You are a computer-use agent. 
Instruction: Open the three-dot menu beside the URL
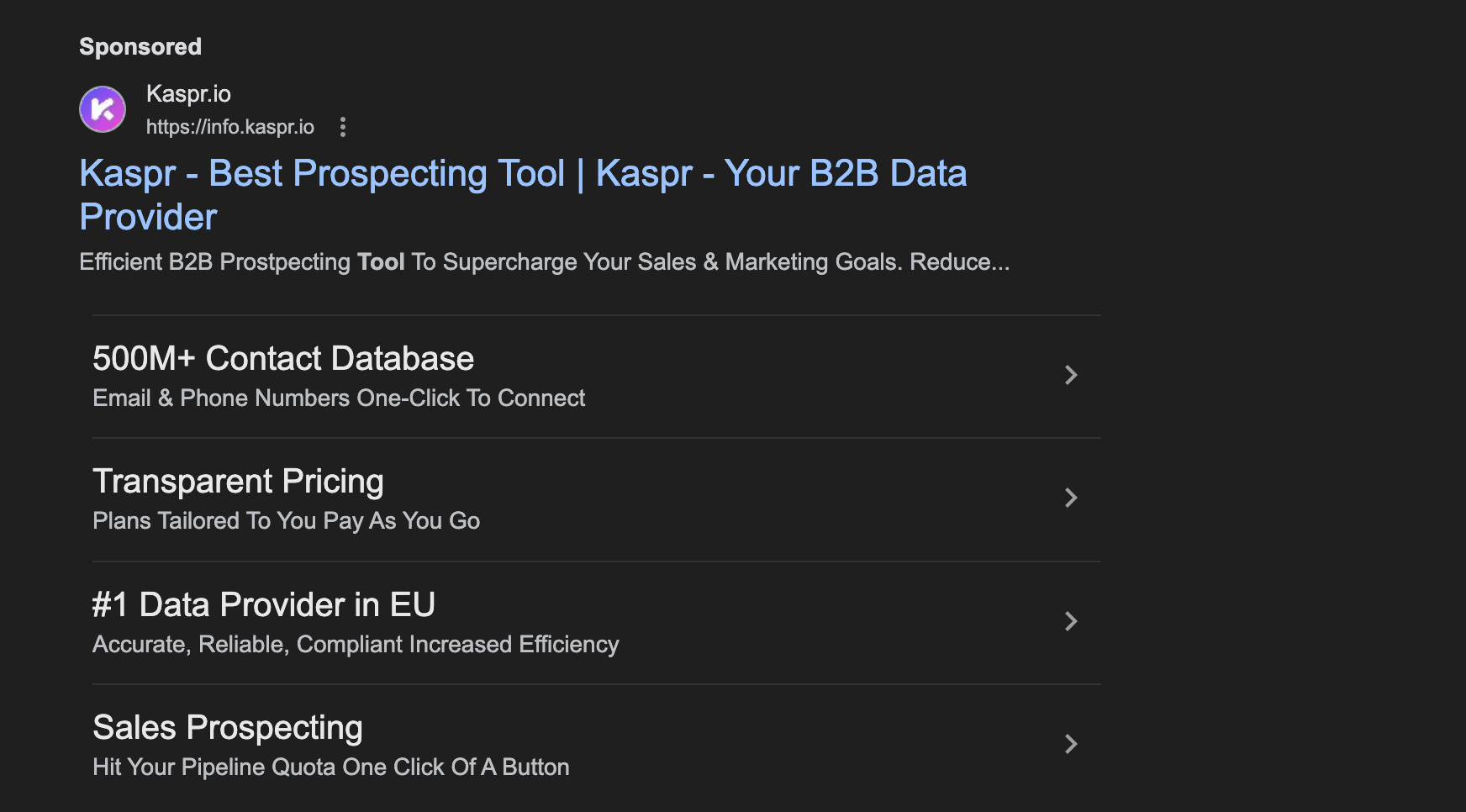343,127
